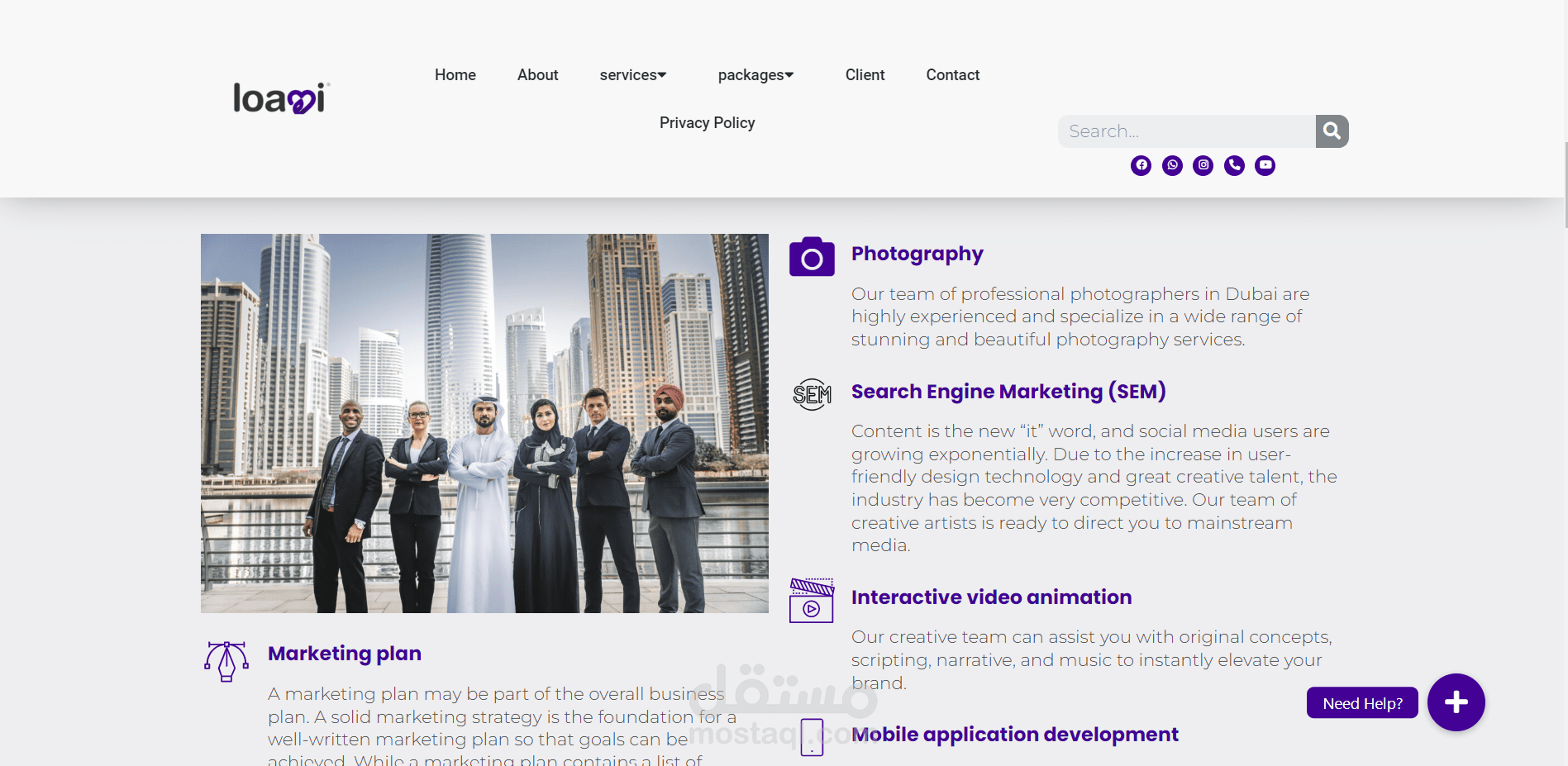Expand the services dropdown menu
Screen dimensions: 1568x766
tap(633, 75)
